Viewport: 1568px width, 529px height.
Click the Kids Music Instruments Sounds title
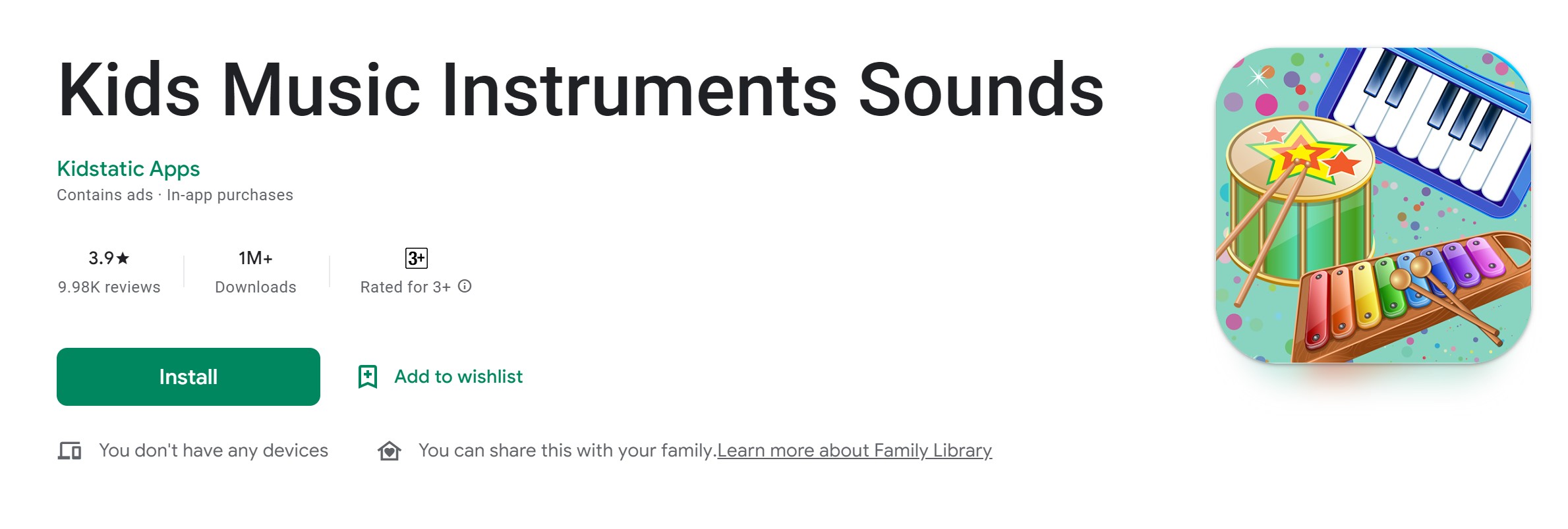click(x=581, y=90)
